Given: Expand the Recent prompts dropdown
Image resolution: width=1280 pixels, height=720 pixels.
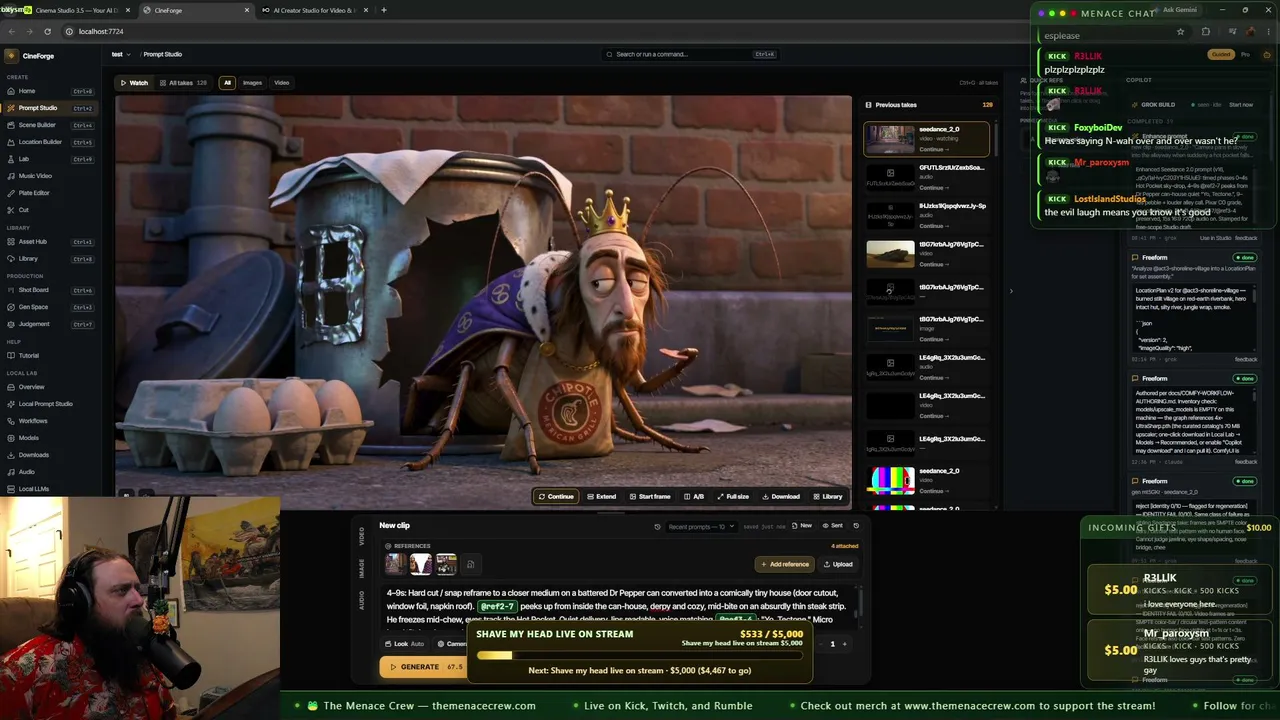Looking at the screenshot, I should pos(701,526).
